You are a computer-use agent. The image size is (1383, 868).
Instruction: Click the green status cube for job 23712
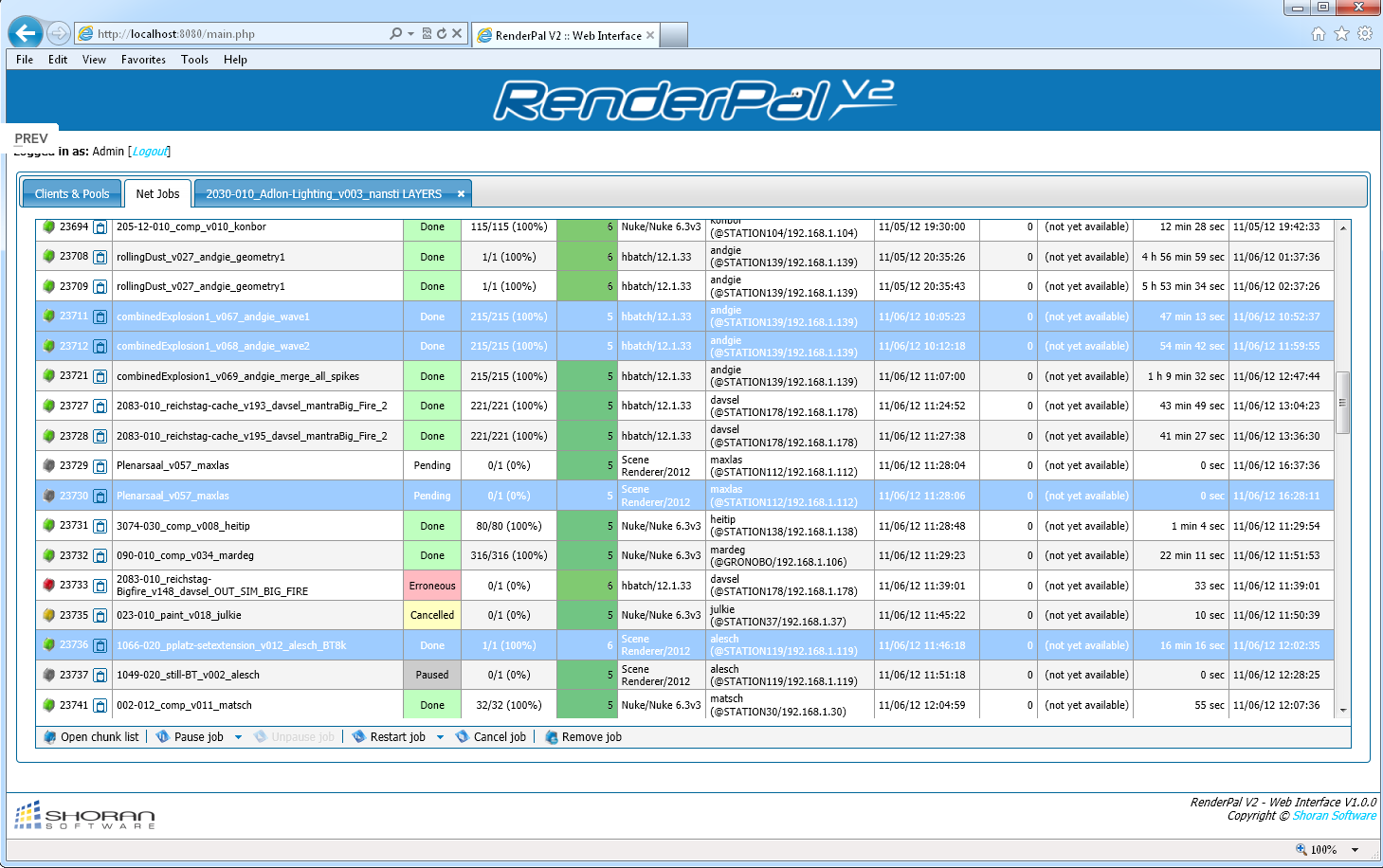48,346
